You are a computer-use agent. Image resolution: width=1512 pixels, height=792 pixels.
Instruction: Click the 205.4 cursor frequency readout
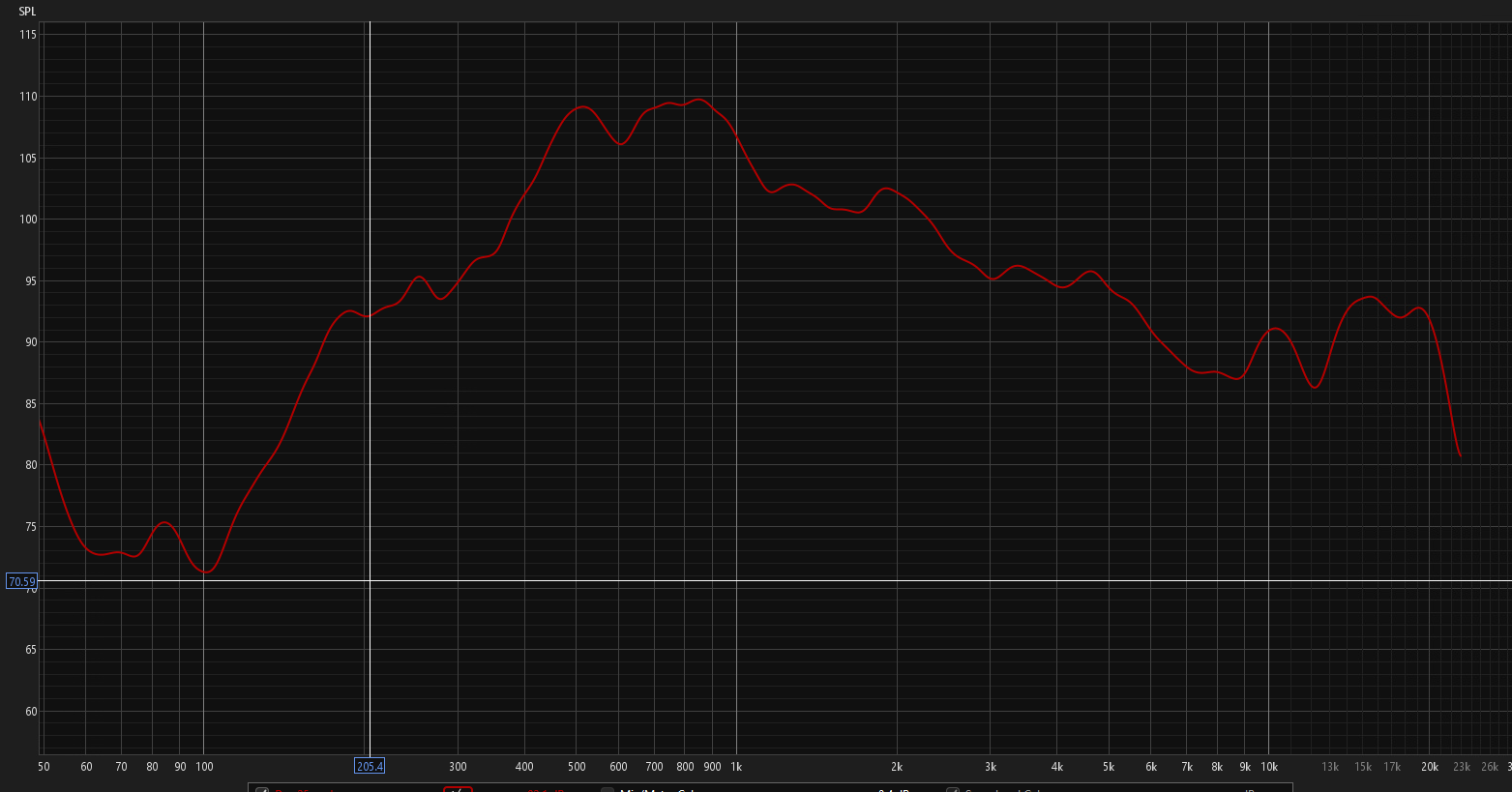(370, 767)
